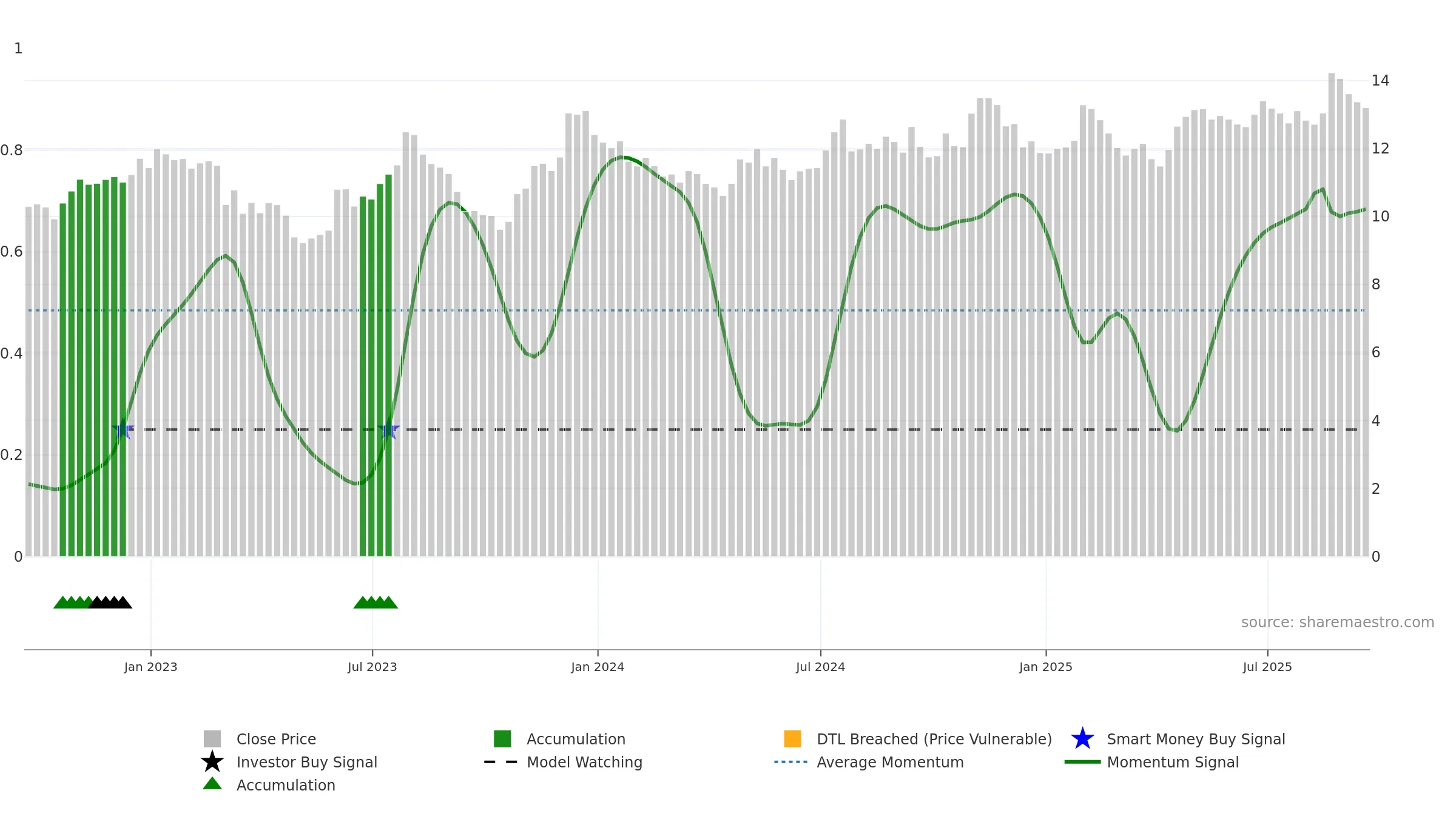Toggle the DTL Breached (Price Vulnerable) legend item
Viewport: 1456px width, 819px height.
tap(917, 739)
